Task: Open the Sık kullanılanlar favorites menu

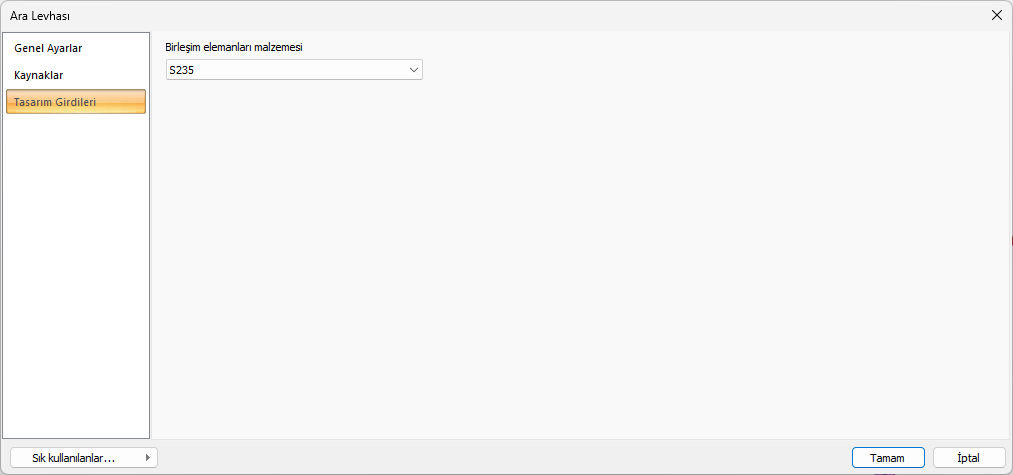Action: click(74, 458)
